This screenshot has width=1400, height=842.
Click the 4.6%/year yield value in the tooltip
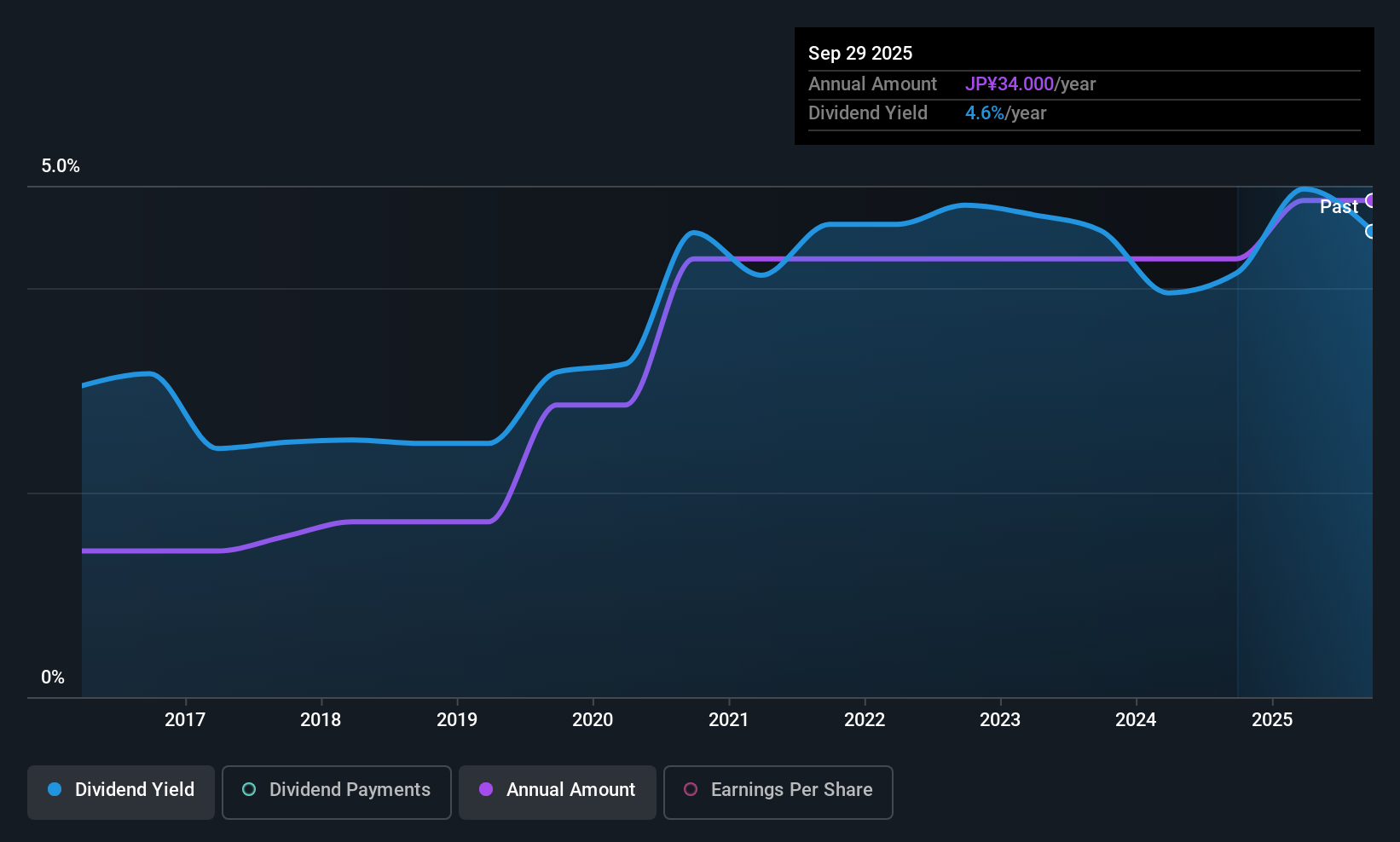tap(1005, 113)
